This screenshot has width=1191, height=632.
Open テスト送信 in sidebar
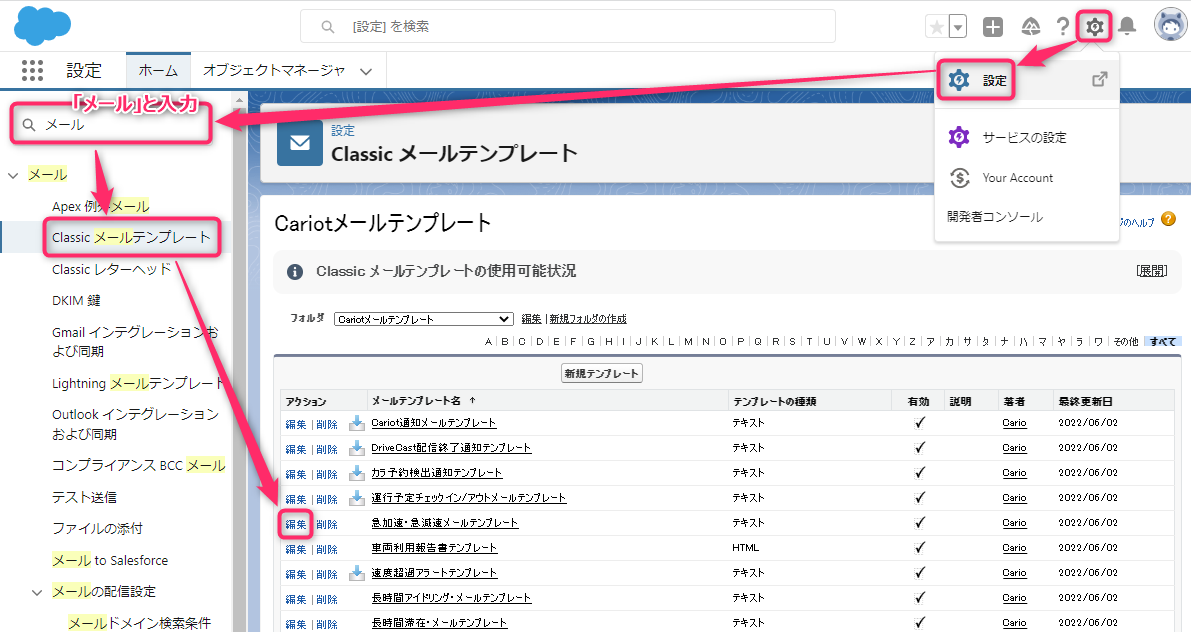click(84, 498)
